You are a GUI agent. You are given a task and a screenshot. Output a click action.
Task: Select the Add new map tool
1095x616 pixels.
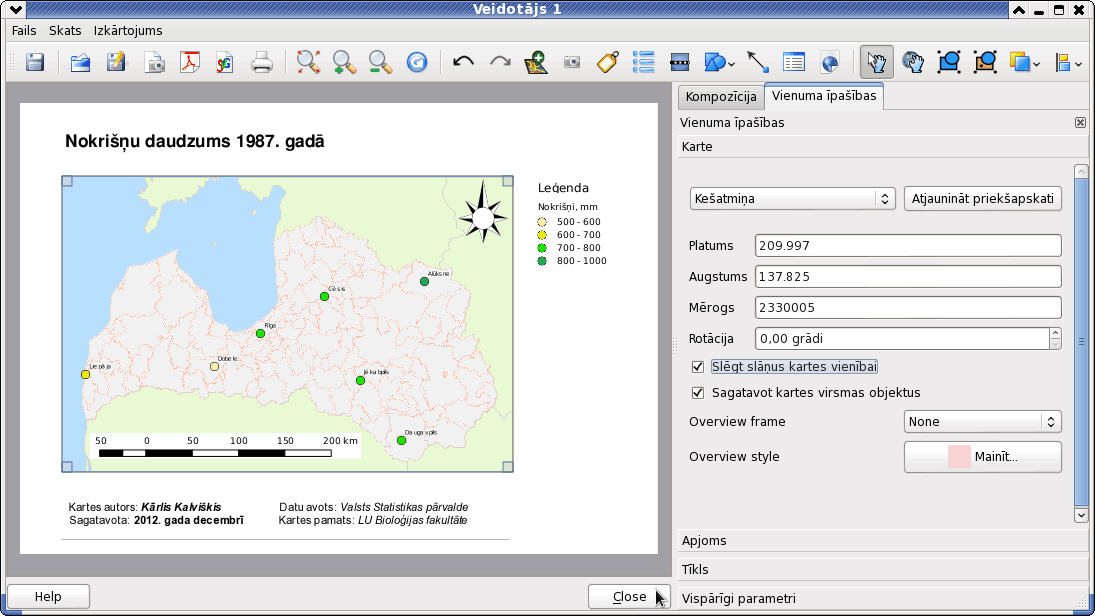536,62
